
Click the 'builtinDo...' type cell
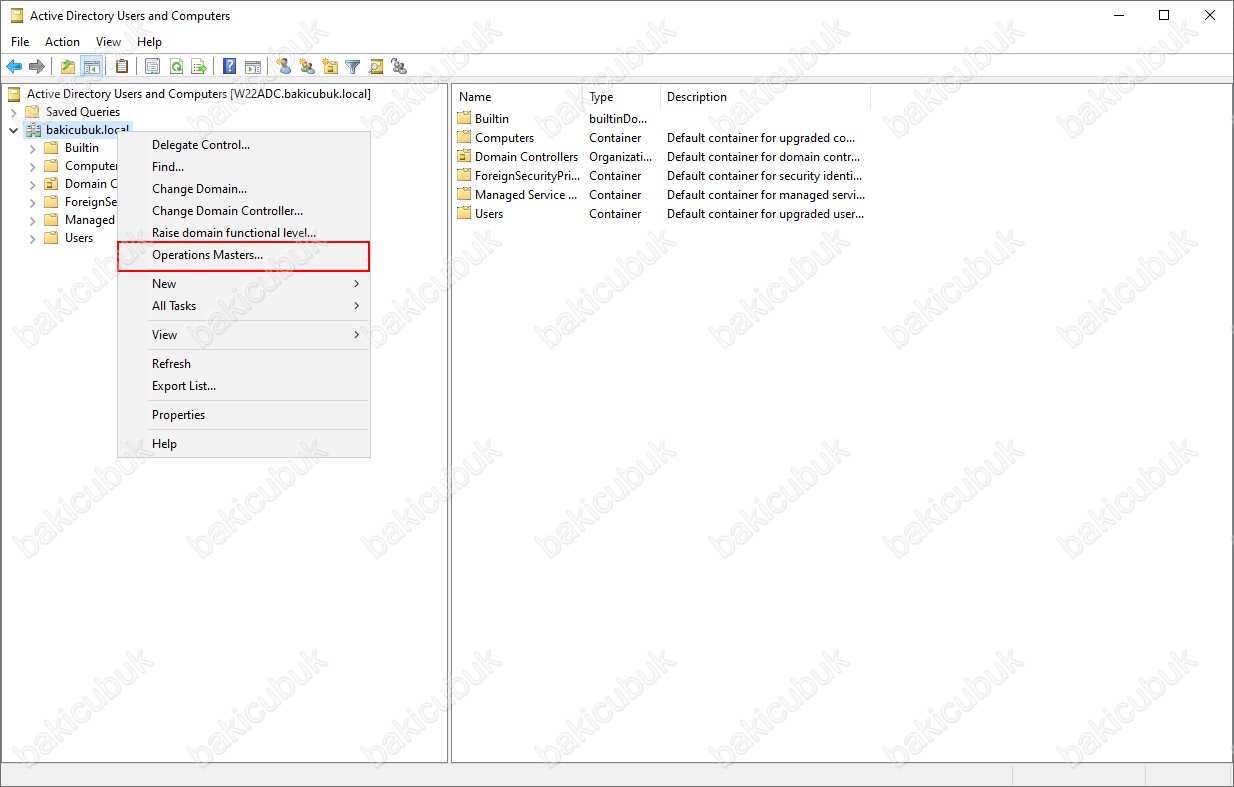618,119
